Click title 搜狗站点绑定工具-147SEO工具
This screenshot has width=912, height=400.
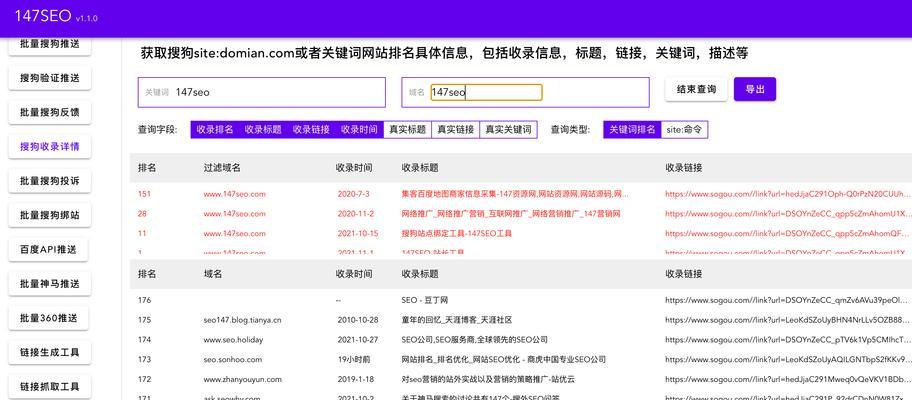click(457, 234)
